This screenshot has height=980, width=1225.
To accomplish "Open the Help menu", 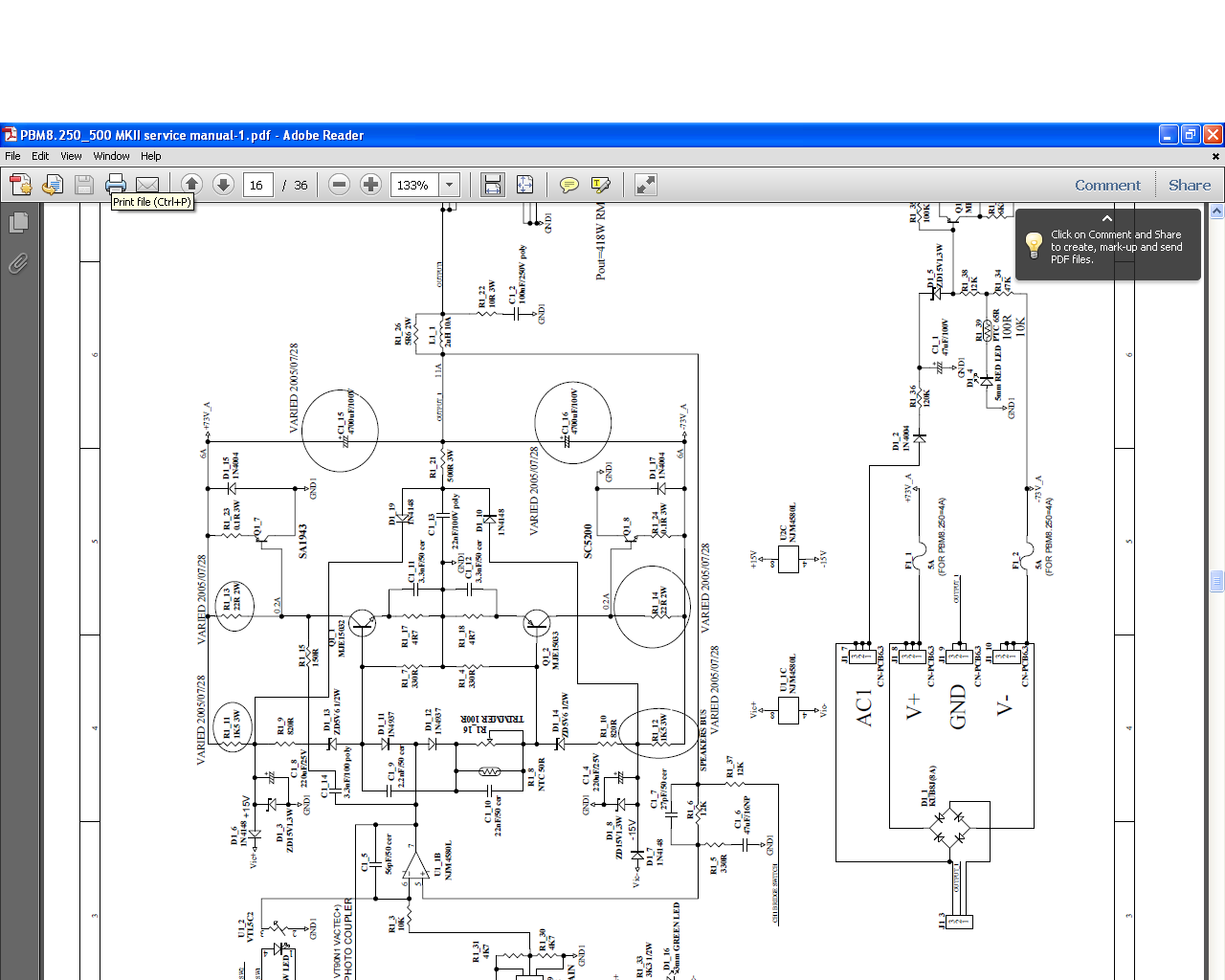I will pos(151,156).
